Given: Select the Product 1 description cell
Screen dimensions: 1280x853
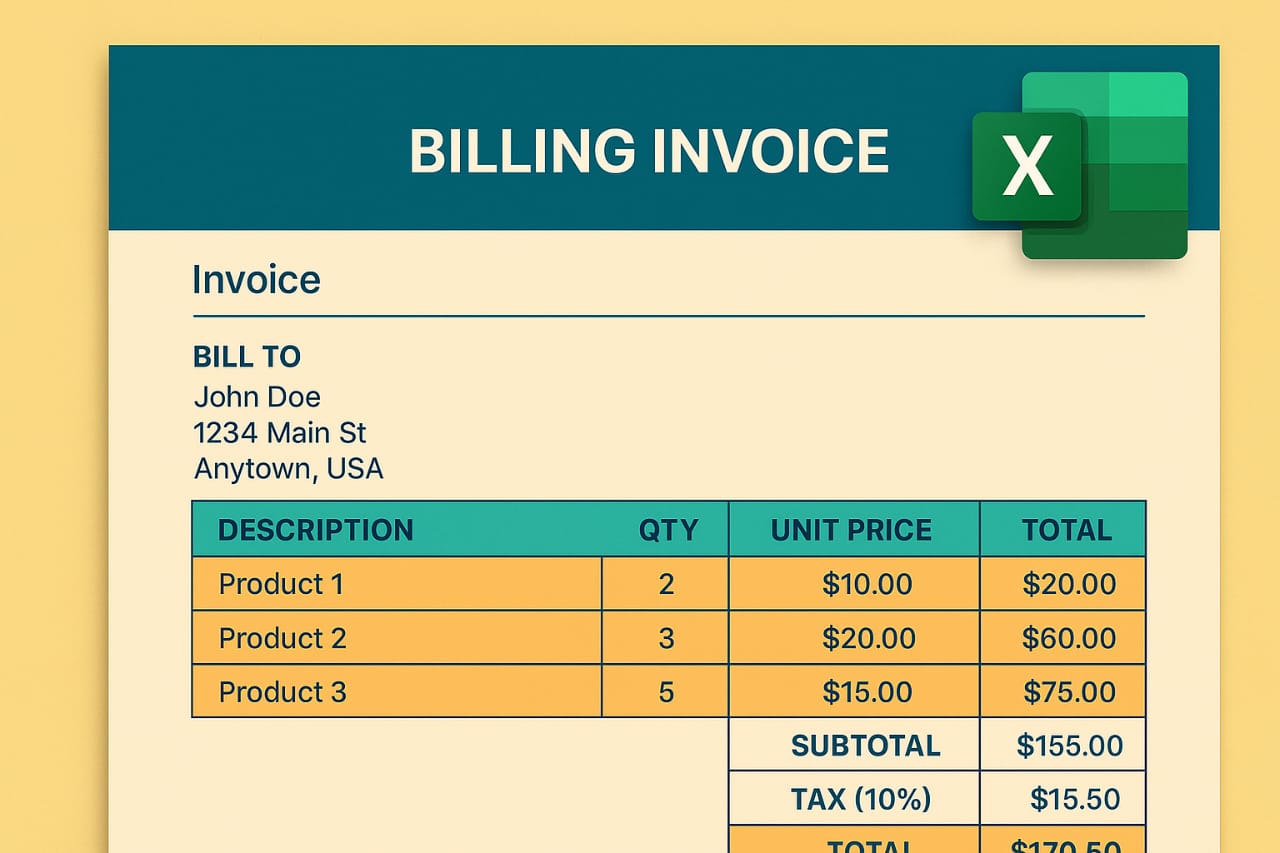Looking at the screenshot, I should (396, 584).
